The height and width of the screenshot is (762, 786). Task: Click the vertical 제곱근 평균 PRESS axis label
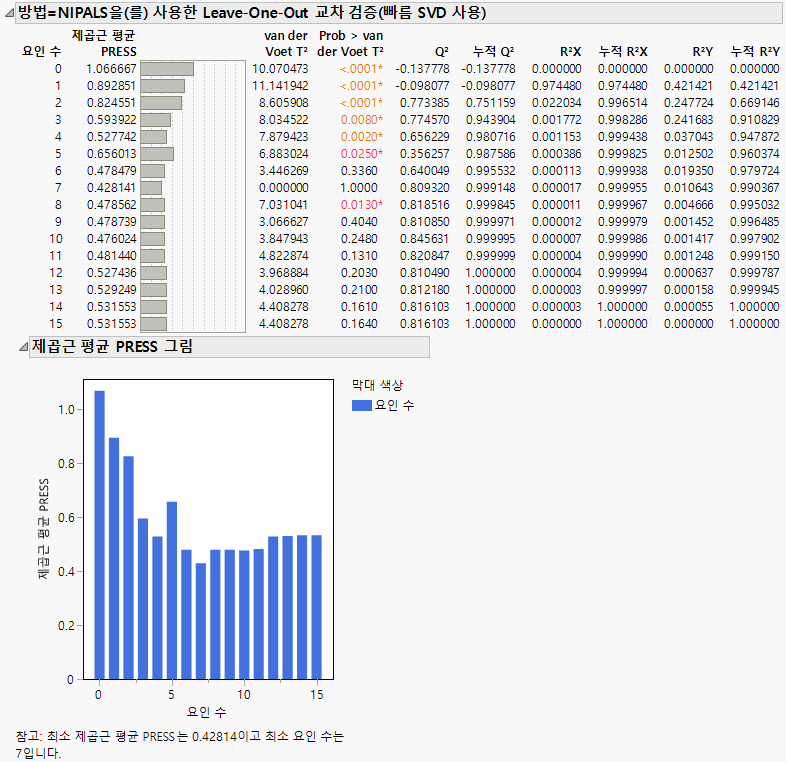pos(44,529)
